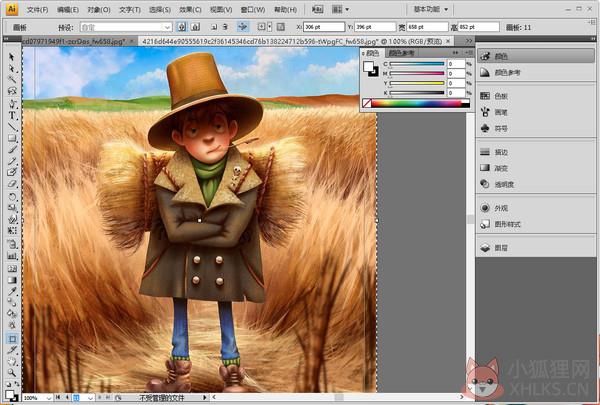600x405 pixels.
Task: Toggle portrait orientation for the artboard
Action: click(x=182, y=27)
